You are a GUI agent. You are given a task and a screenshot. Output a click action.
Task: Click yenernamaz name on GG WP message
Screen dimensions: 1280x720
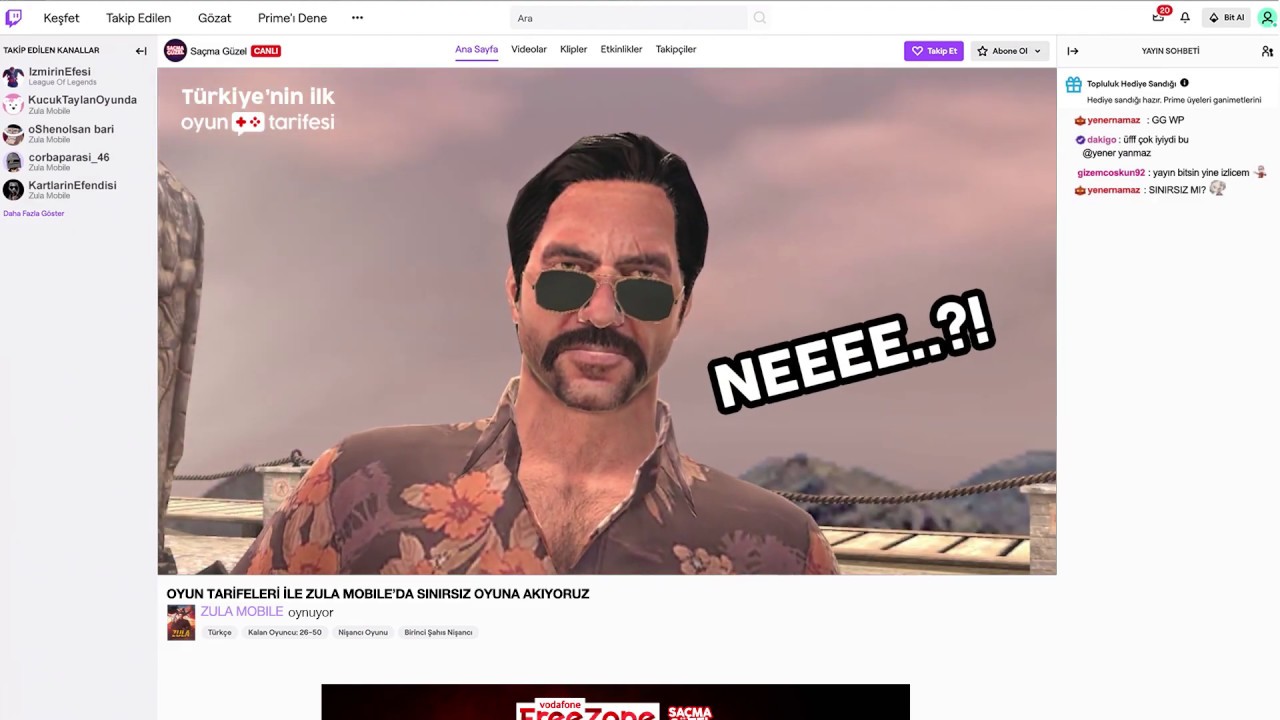coord(1113,120)
